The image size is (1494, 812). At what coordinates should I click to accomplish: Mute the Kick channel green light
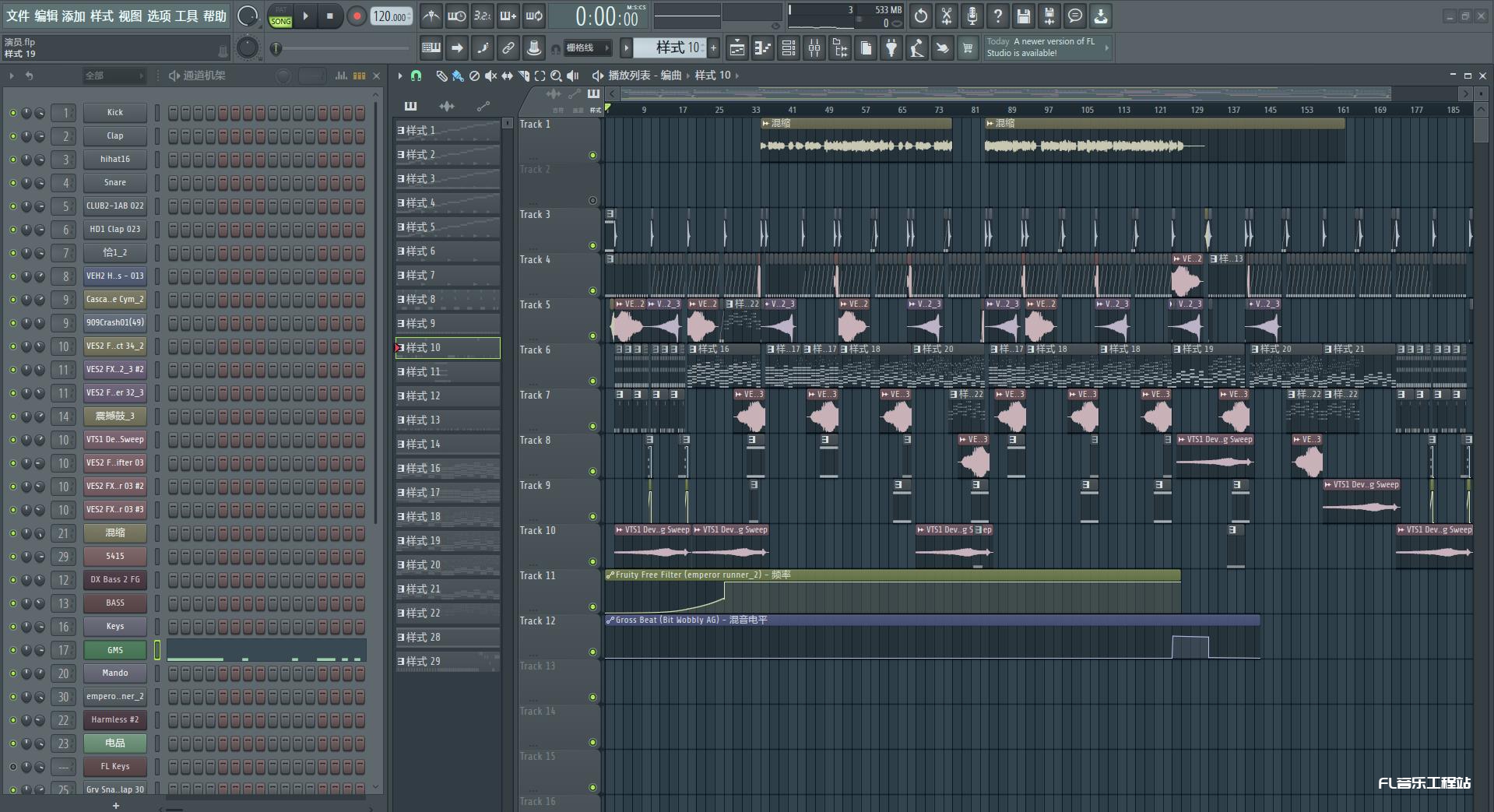[x=12, y=113]
